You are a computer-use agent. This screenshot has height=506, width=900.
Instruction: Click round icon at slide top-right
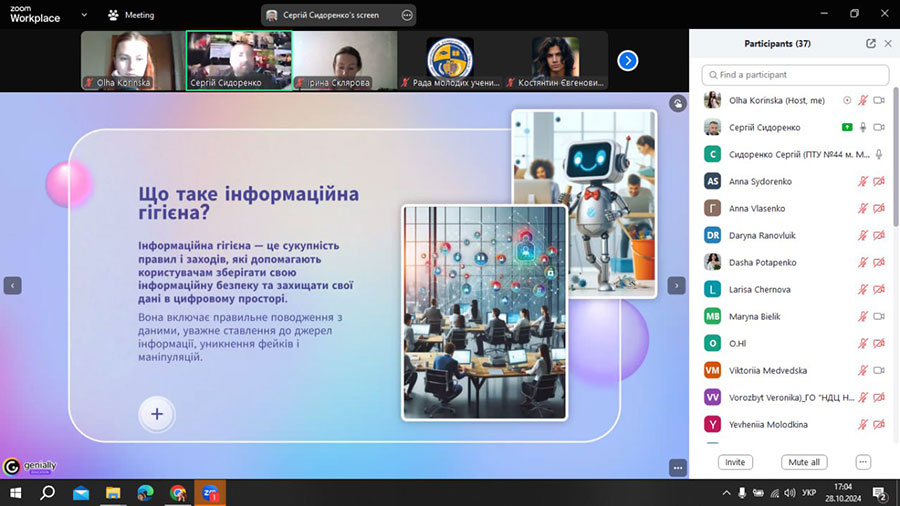click(677, 104)
